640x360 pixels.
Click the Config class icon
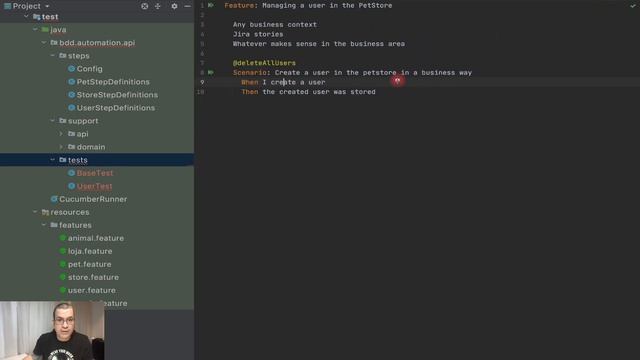[x=71, y=69]
